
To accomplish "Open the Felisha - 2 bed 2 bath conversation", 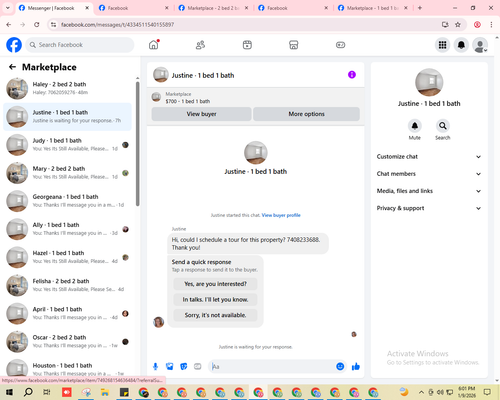I will point(68,285).
